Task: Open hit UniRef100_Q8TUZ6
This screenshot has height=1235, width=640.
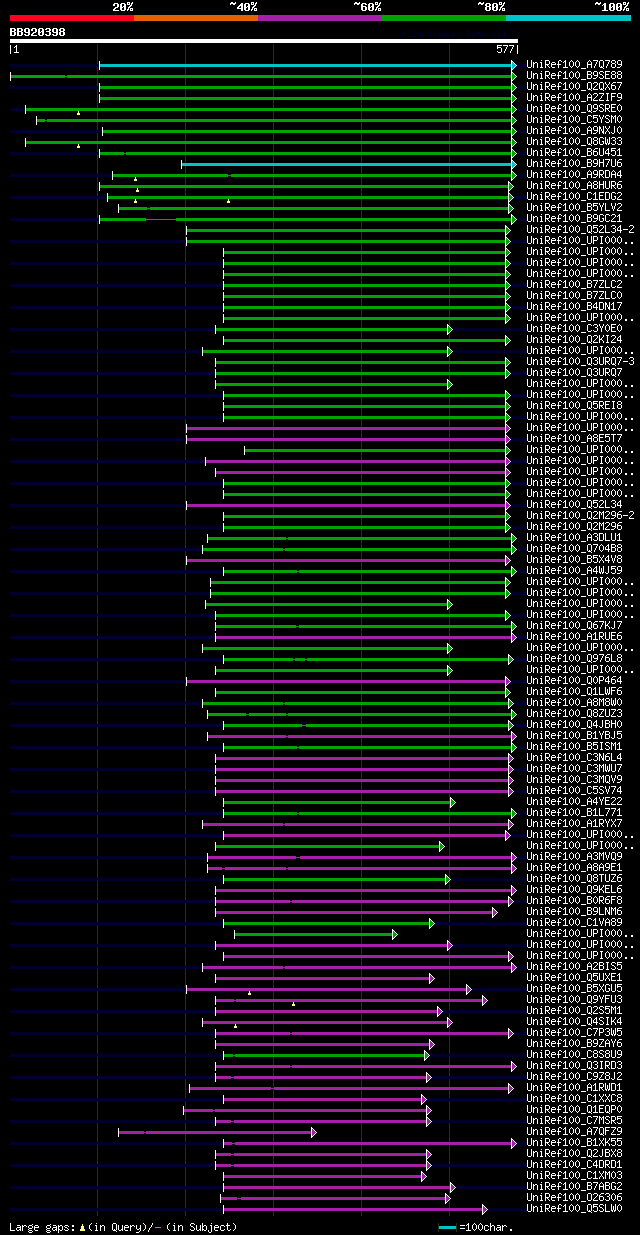Action: click(574, 879)
